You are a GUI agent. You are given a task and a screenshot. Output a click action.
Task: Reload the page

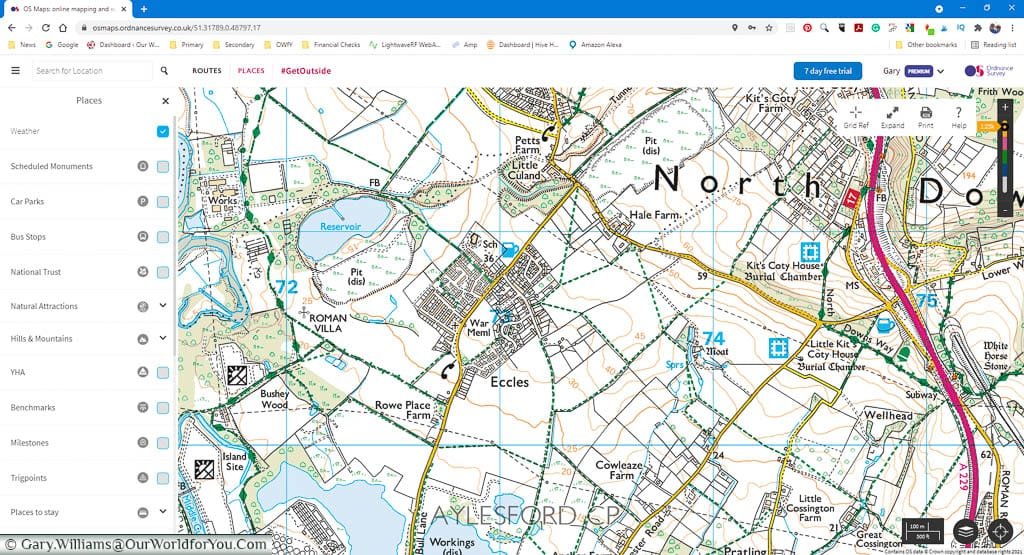coord(46,27)
